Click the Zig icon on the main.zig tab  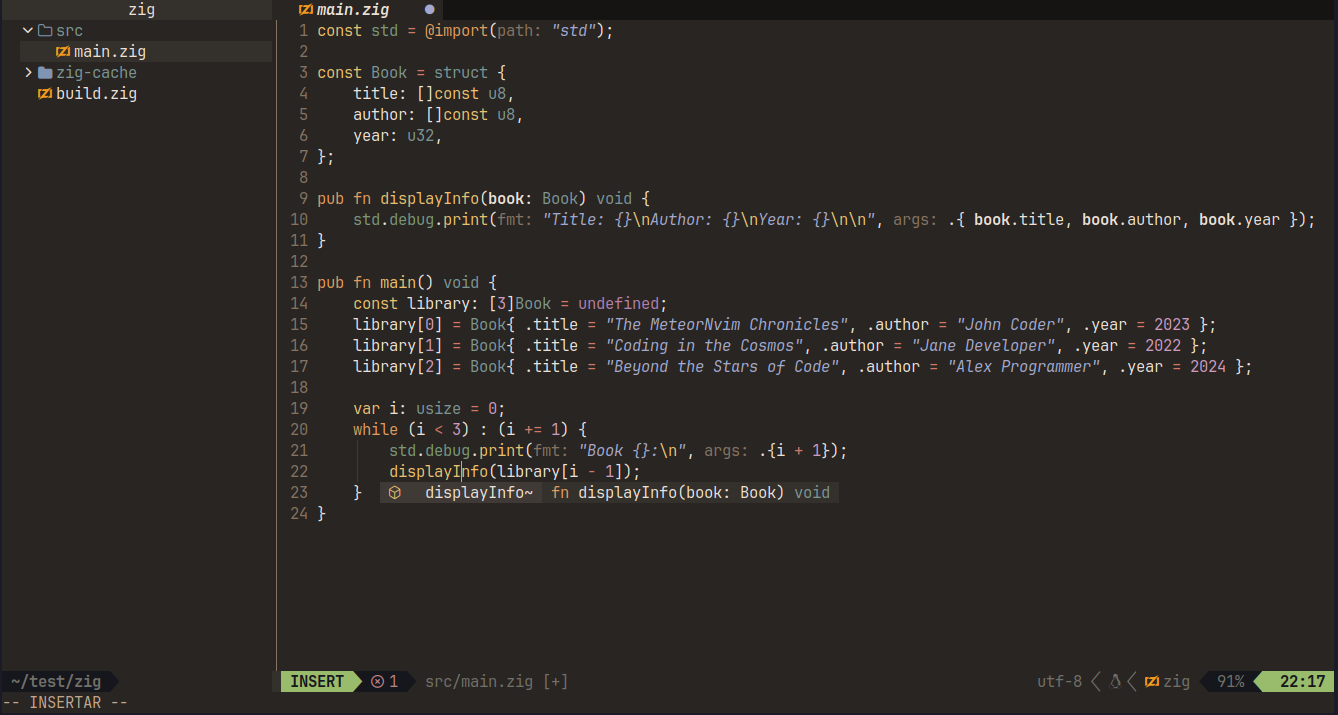click(x=306, y=10)
